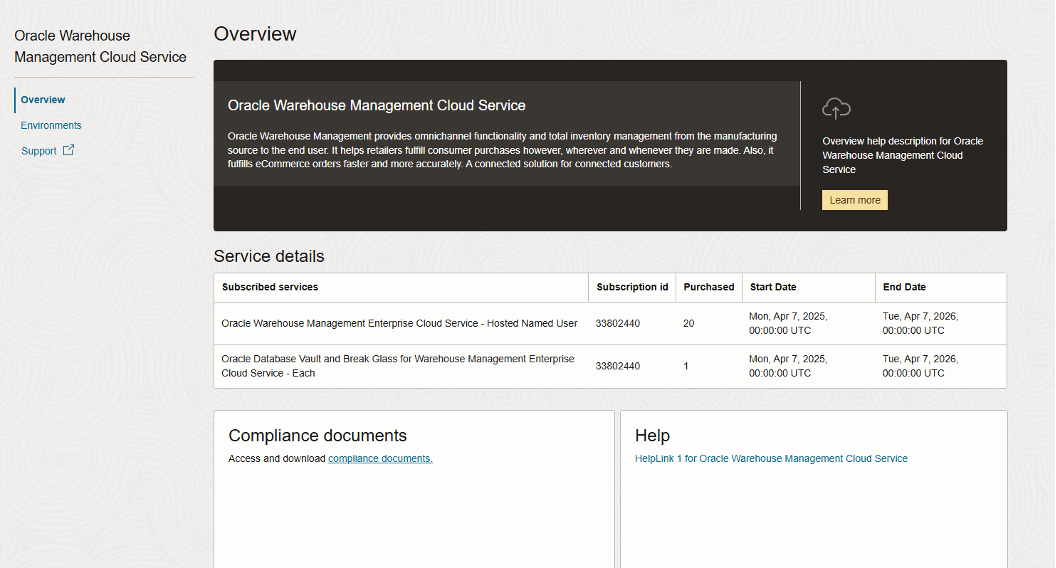Go to the Environments section
The width and height of the screenshot is (1056, 568).
tap(51, 125)
